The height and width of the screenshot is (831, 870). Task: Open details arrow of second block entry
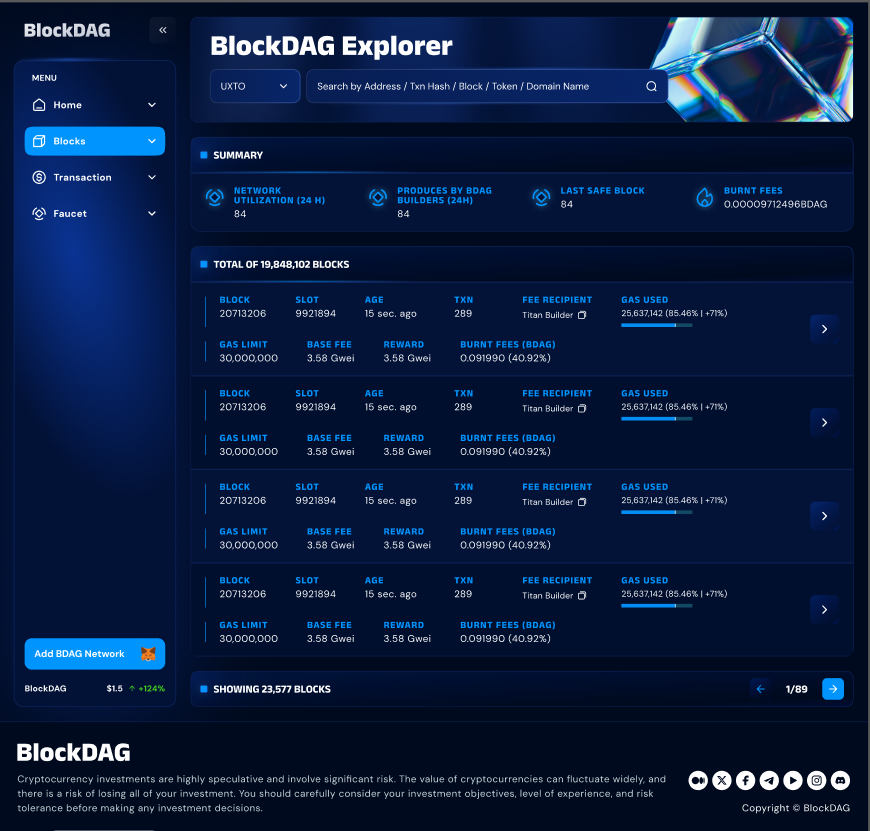824,423
